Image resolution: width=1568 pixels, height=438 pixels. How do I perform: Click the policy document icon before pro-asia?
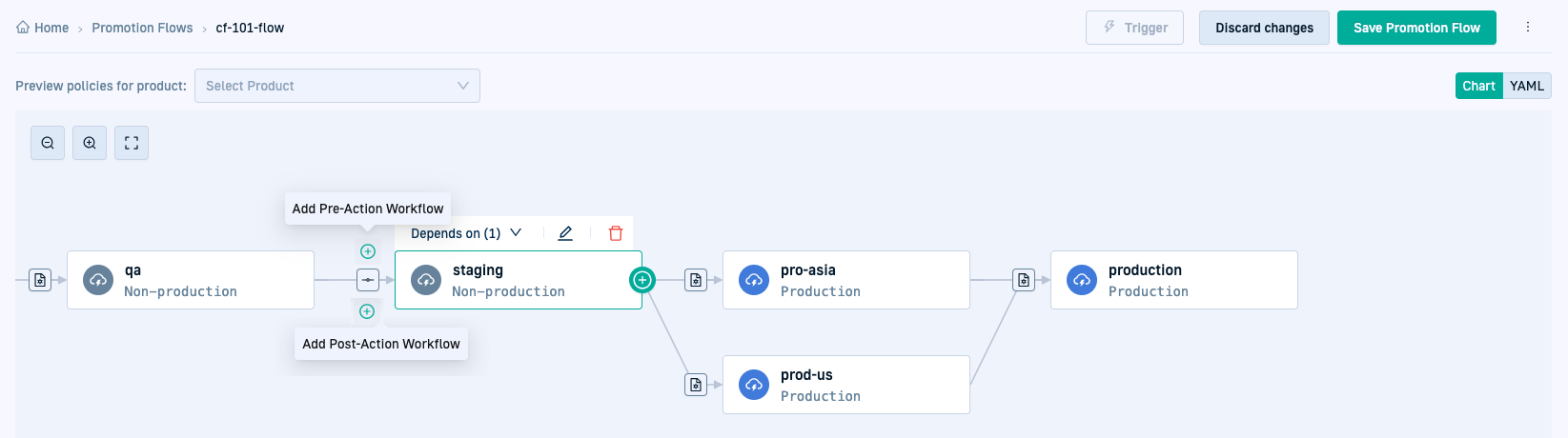click(x=696, y=280)
